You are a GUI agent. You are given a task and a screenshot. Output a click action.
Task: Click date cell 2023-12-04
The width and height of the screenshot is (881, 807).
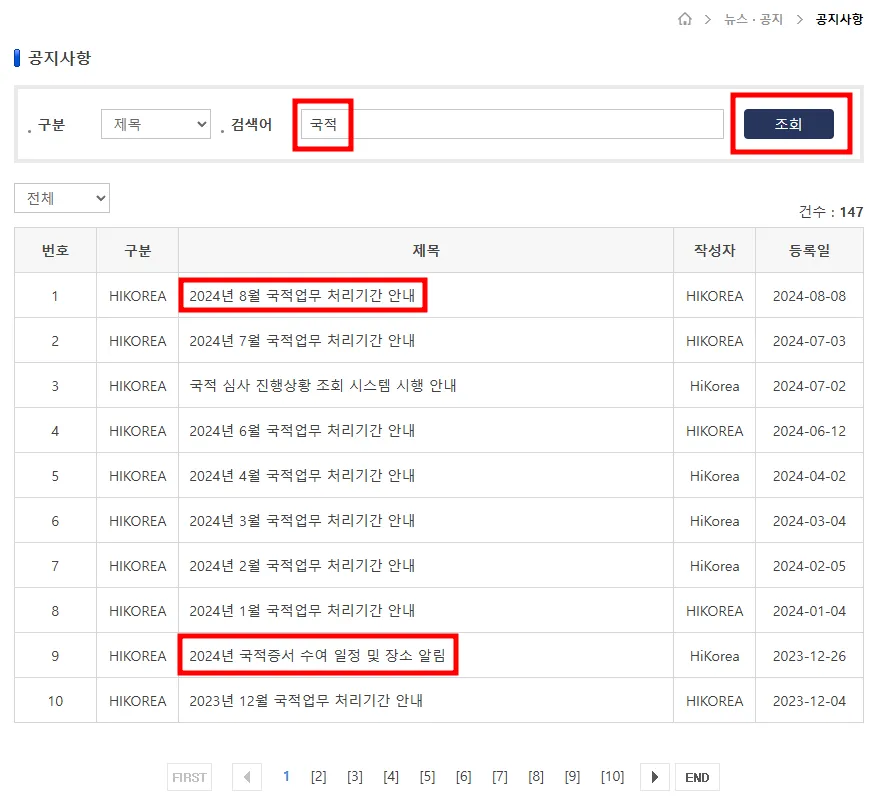[x=809, y=701]
